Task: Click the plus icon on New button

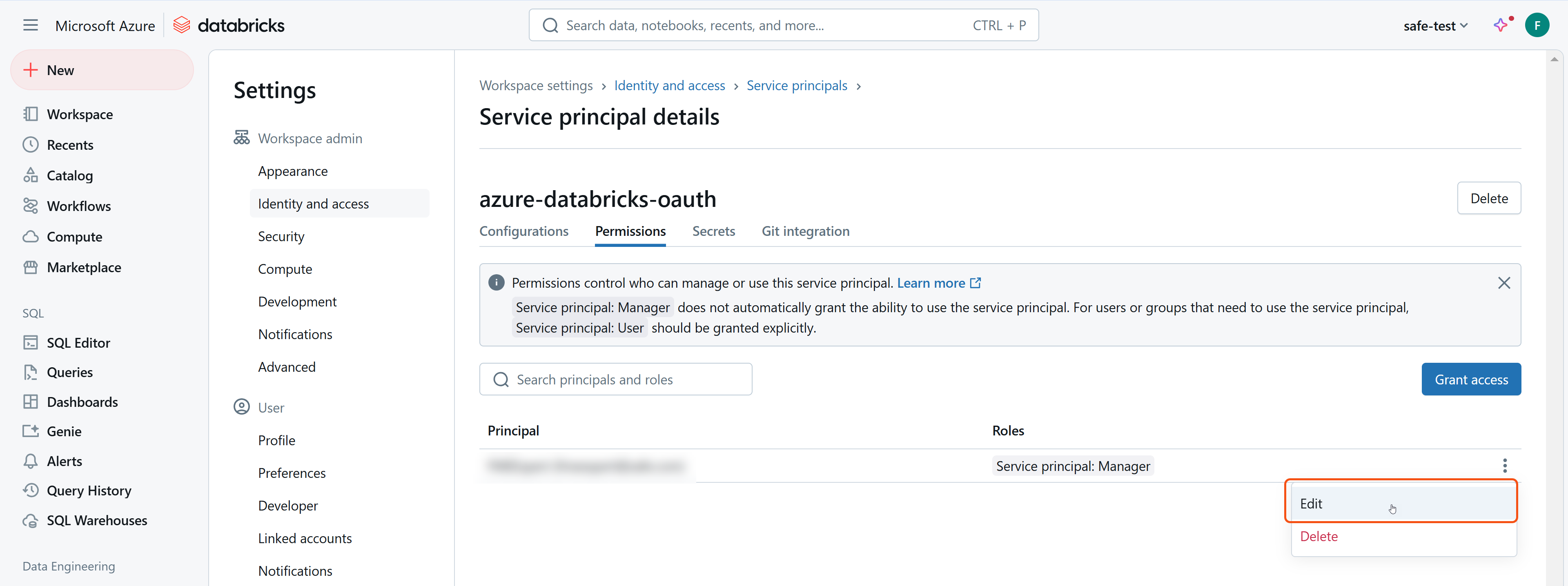Action: click(31, 70)
